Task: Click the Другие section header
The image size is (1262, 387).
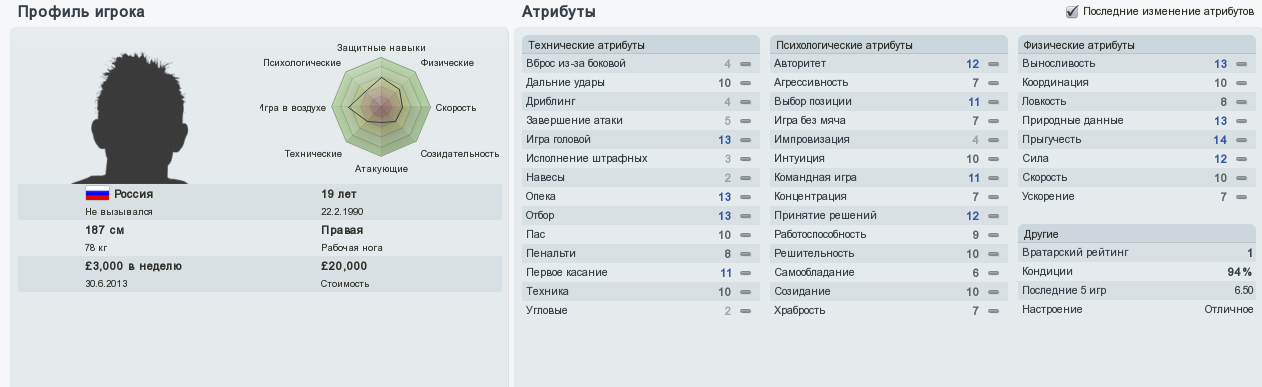Action: point(1137,234)
